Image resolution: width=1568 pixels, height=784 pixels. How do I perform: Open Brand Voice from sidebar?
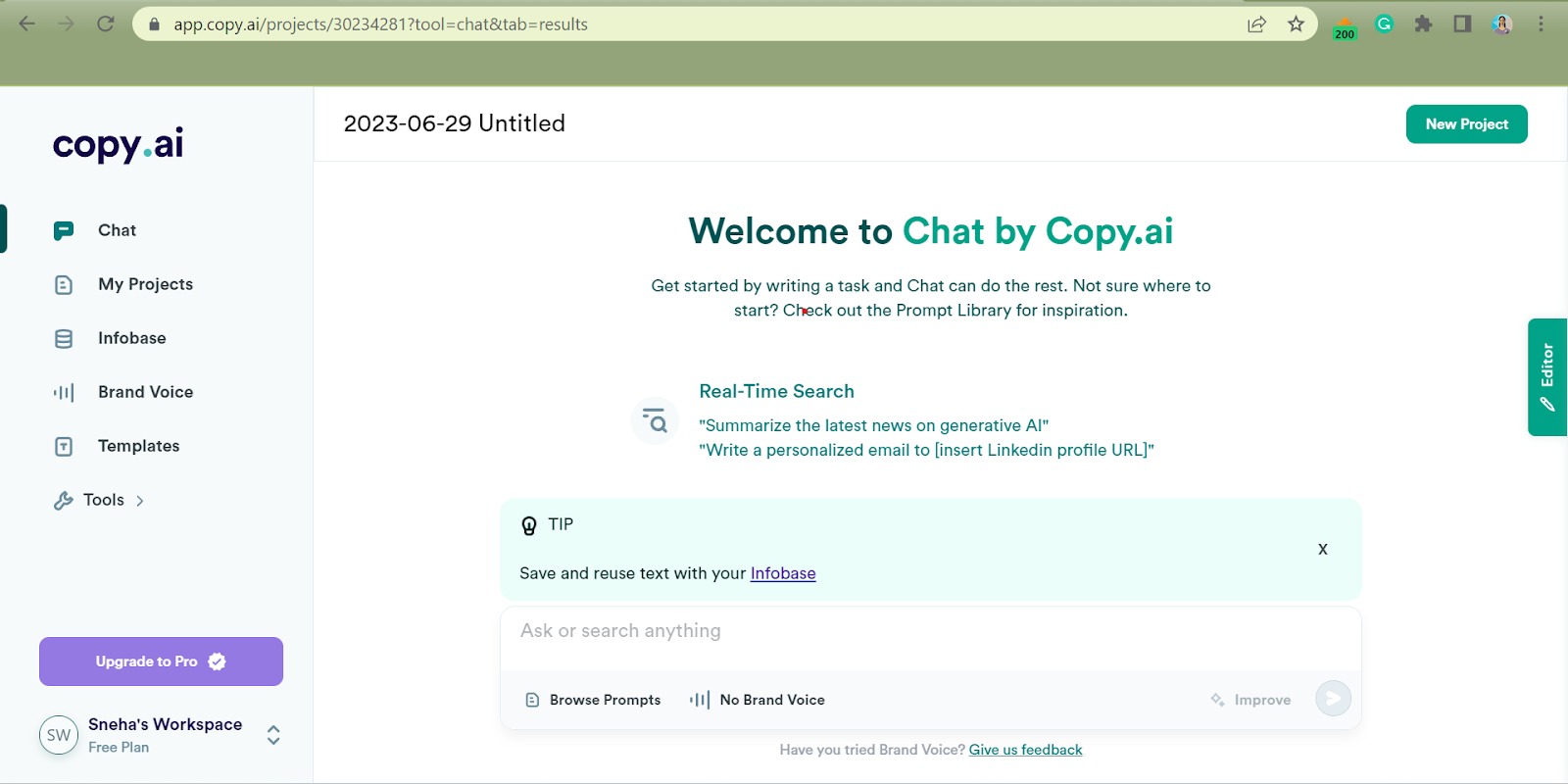[145, 392]
